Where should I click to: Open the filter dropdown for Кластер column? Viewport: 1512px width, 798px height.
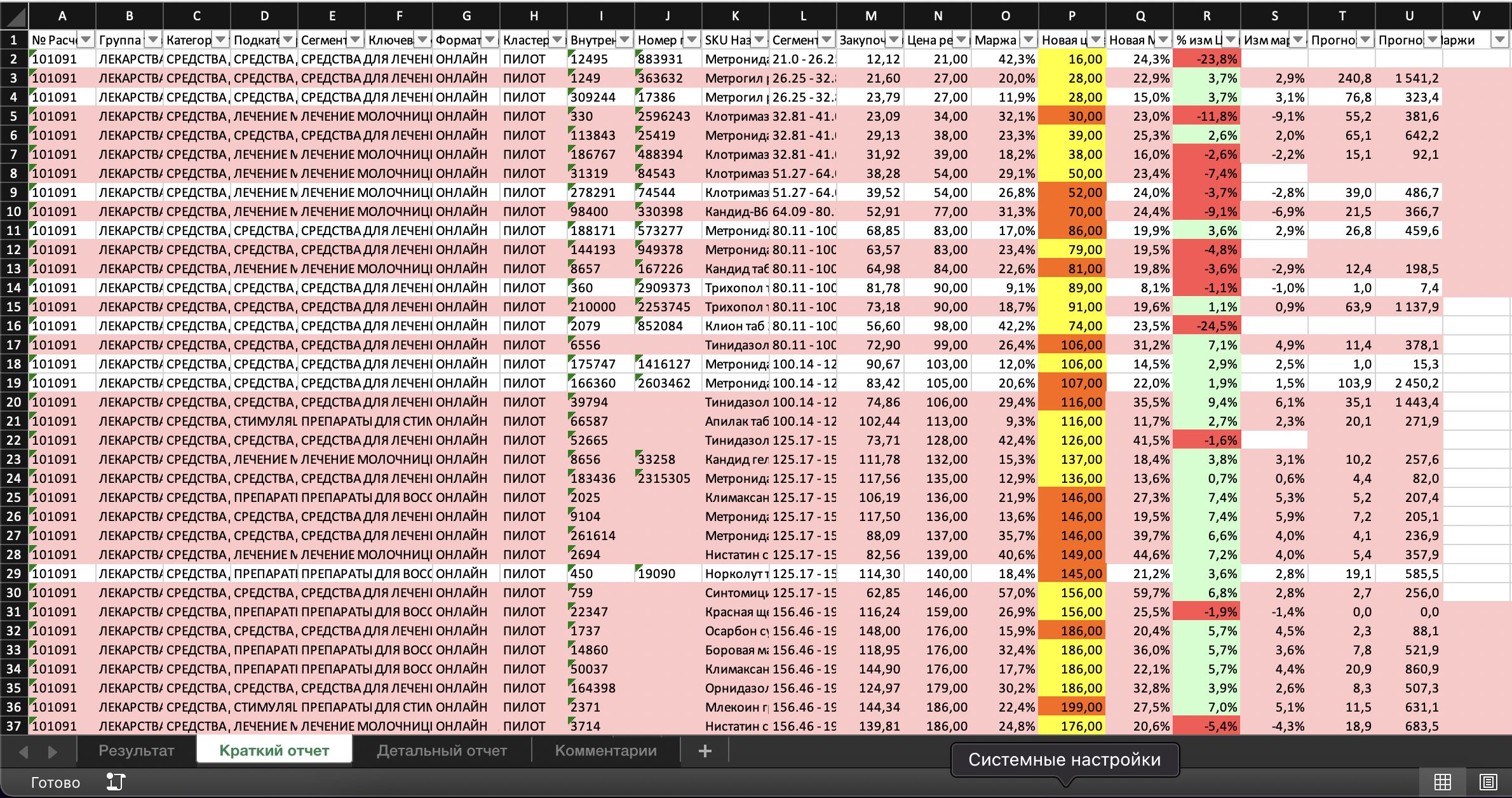point(557,39)
